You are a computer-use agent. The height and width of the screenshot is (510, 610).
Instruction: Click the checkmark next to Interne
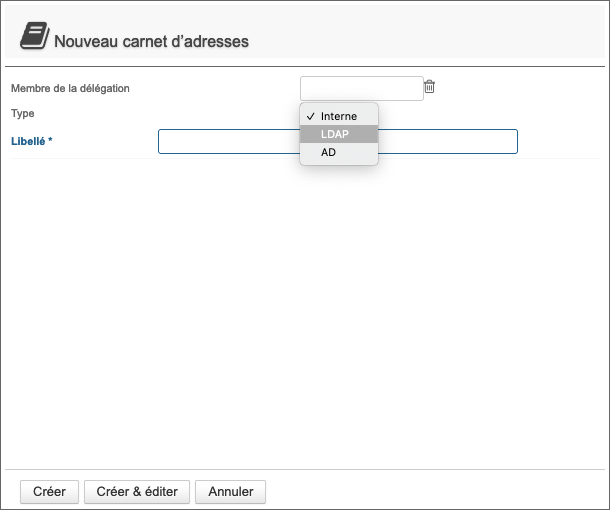click(310, 116)
